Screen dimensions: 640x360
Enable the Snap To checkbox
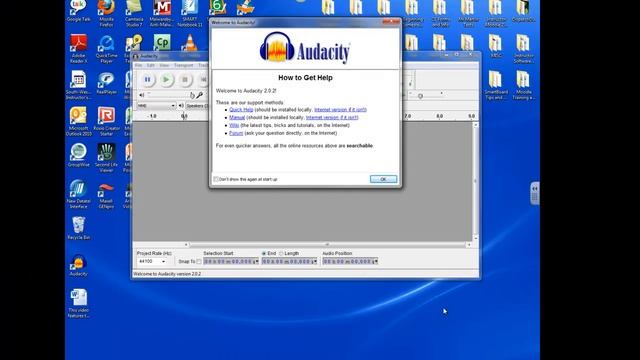tap(199, 262)
